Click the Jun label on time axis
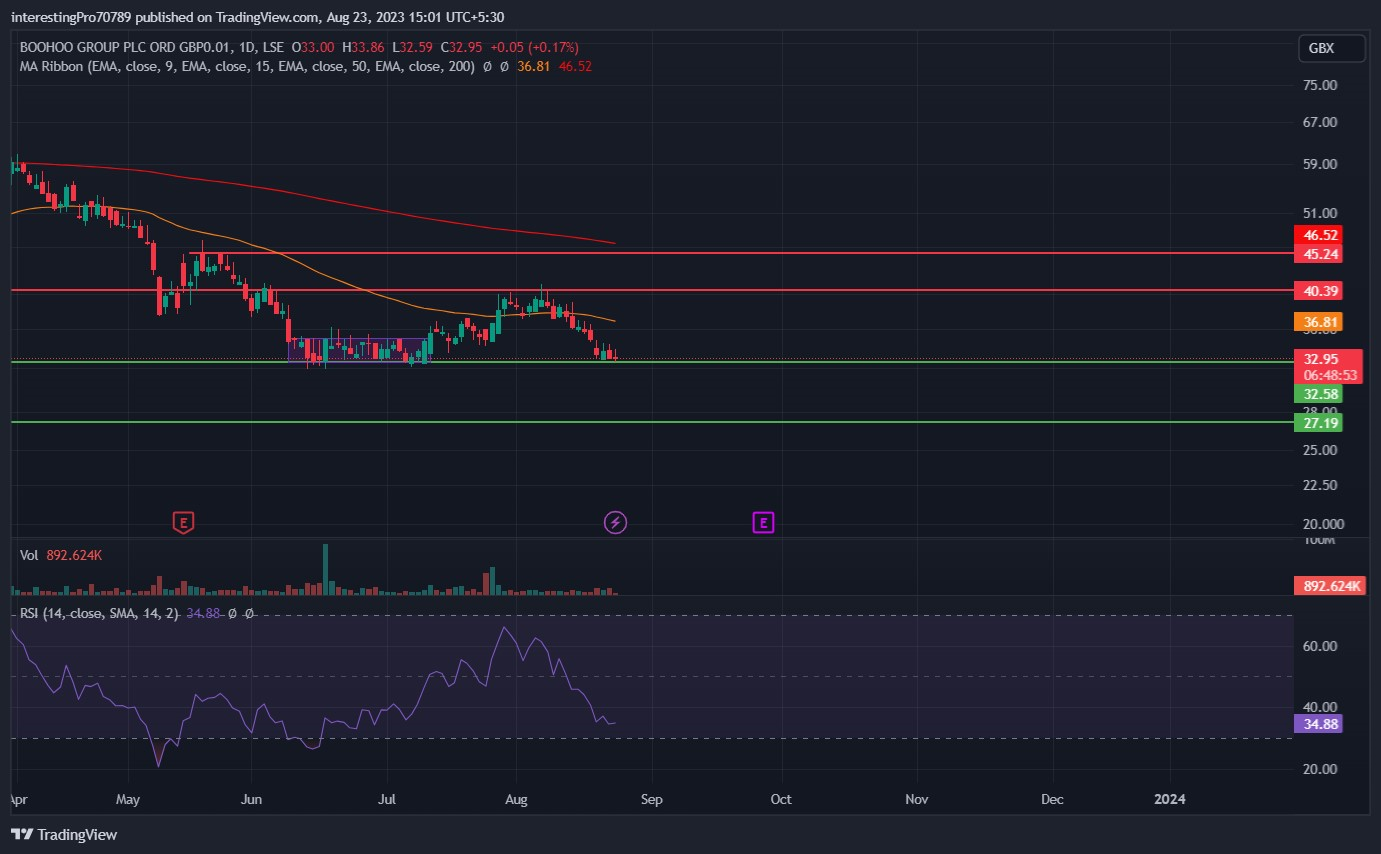 (252, 800)
